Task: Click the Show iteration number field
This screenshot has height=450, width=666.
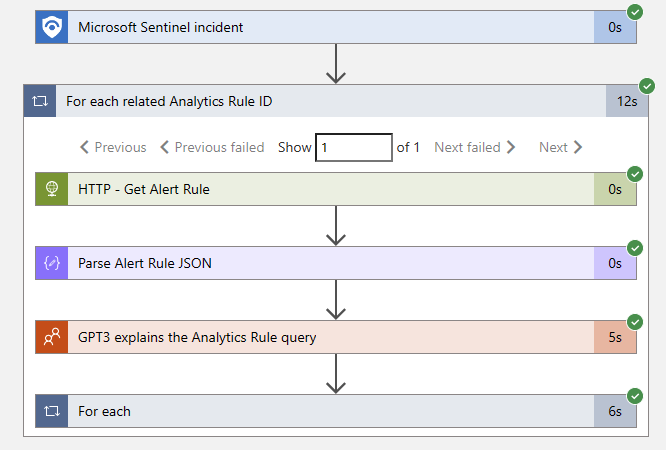Action: (x=353, y=147)
